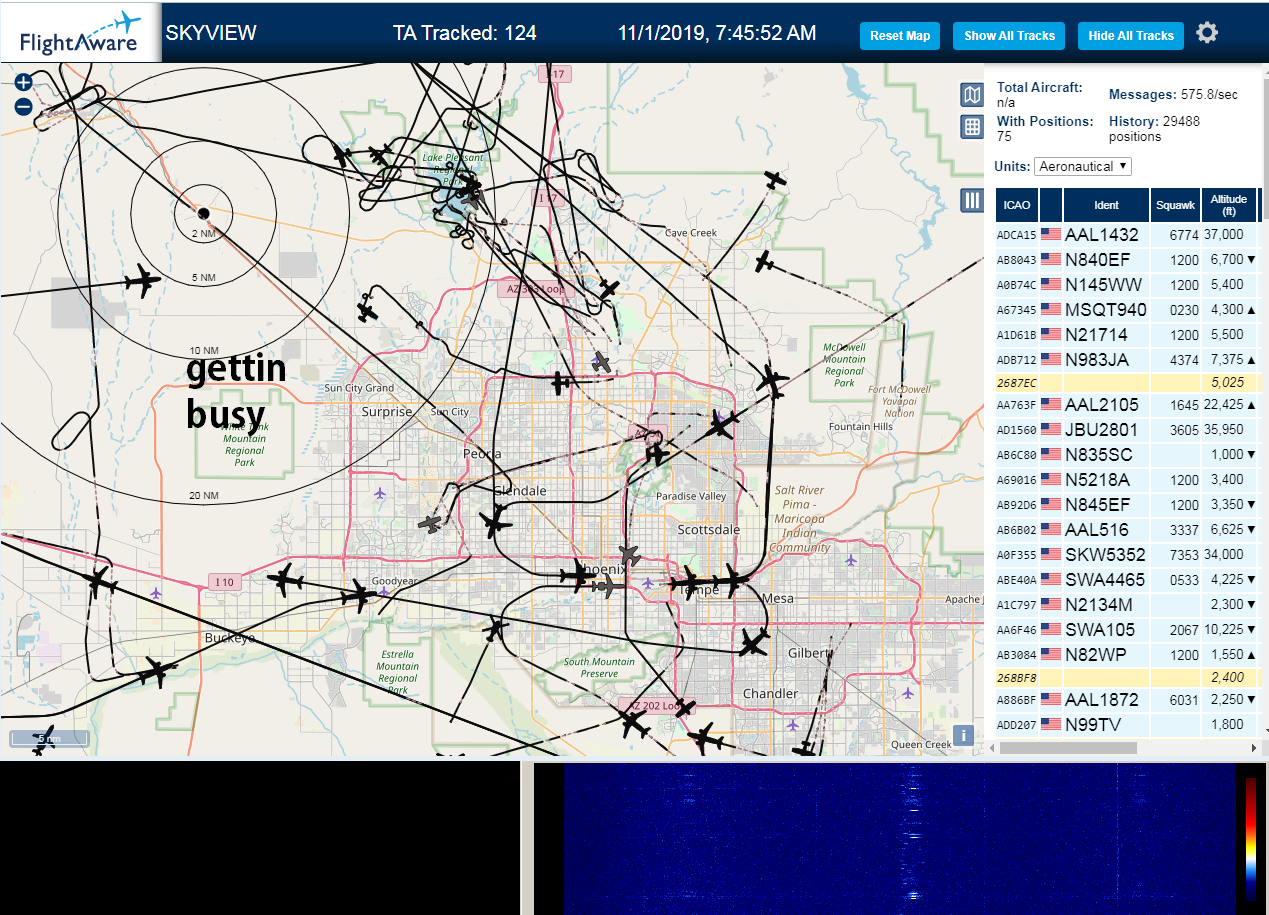Select the aircraft near Lake Pleasant
The width and height of the screenshot is (1269, 915).
[471, 187]
